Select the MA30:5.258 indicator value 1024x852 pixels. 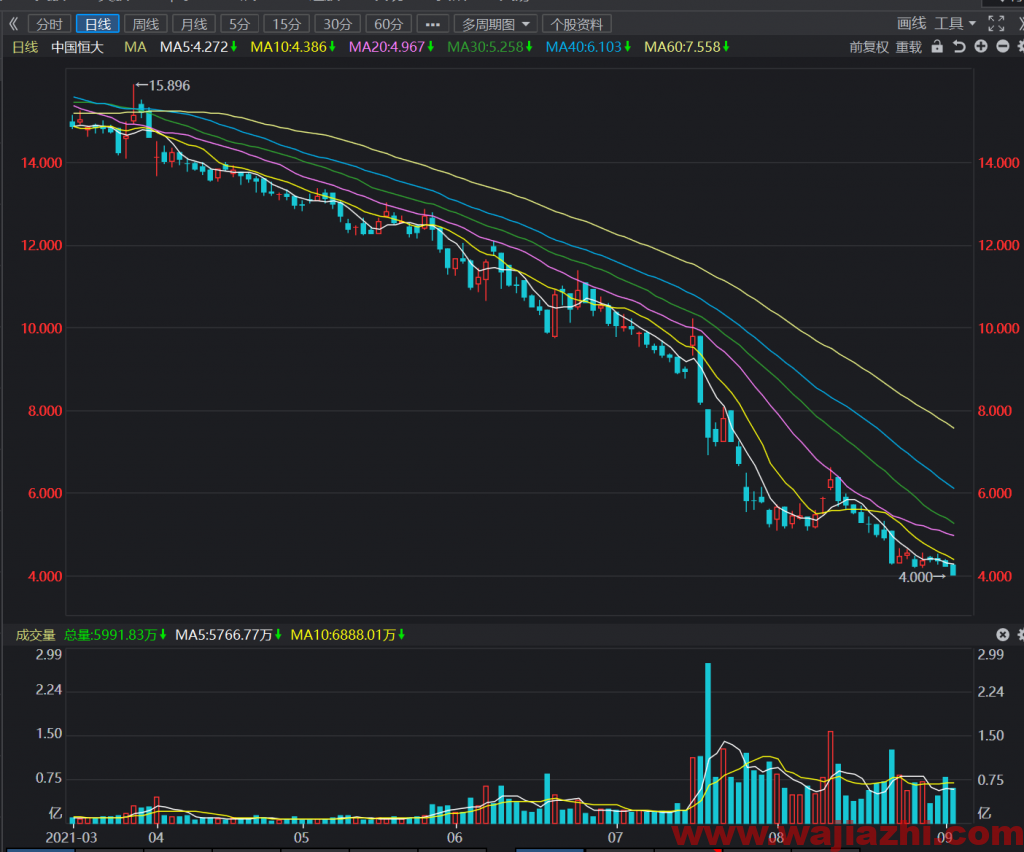(490, 47)
